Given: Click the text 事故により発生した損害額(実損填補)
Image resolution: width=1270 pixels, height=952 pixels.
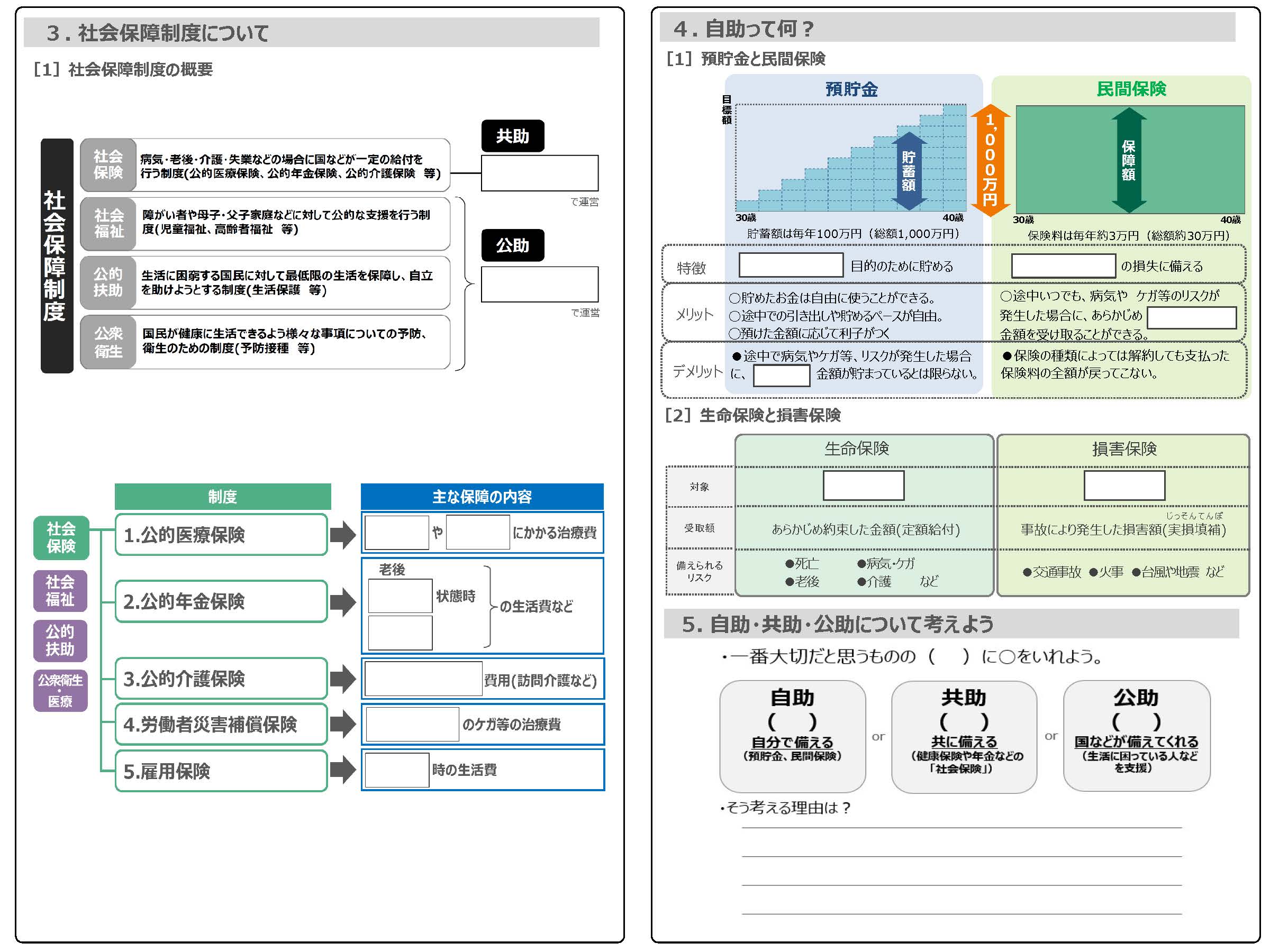Looking at the screenshot, I should pyautogui.click(x=1123, y=529).
